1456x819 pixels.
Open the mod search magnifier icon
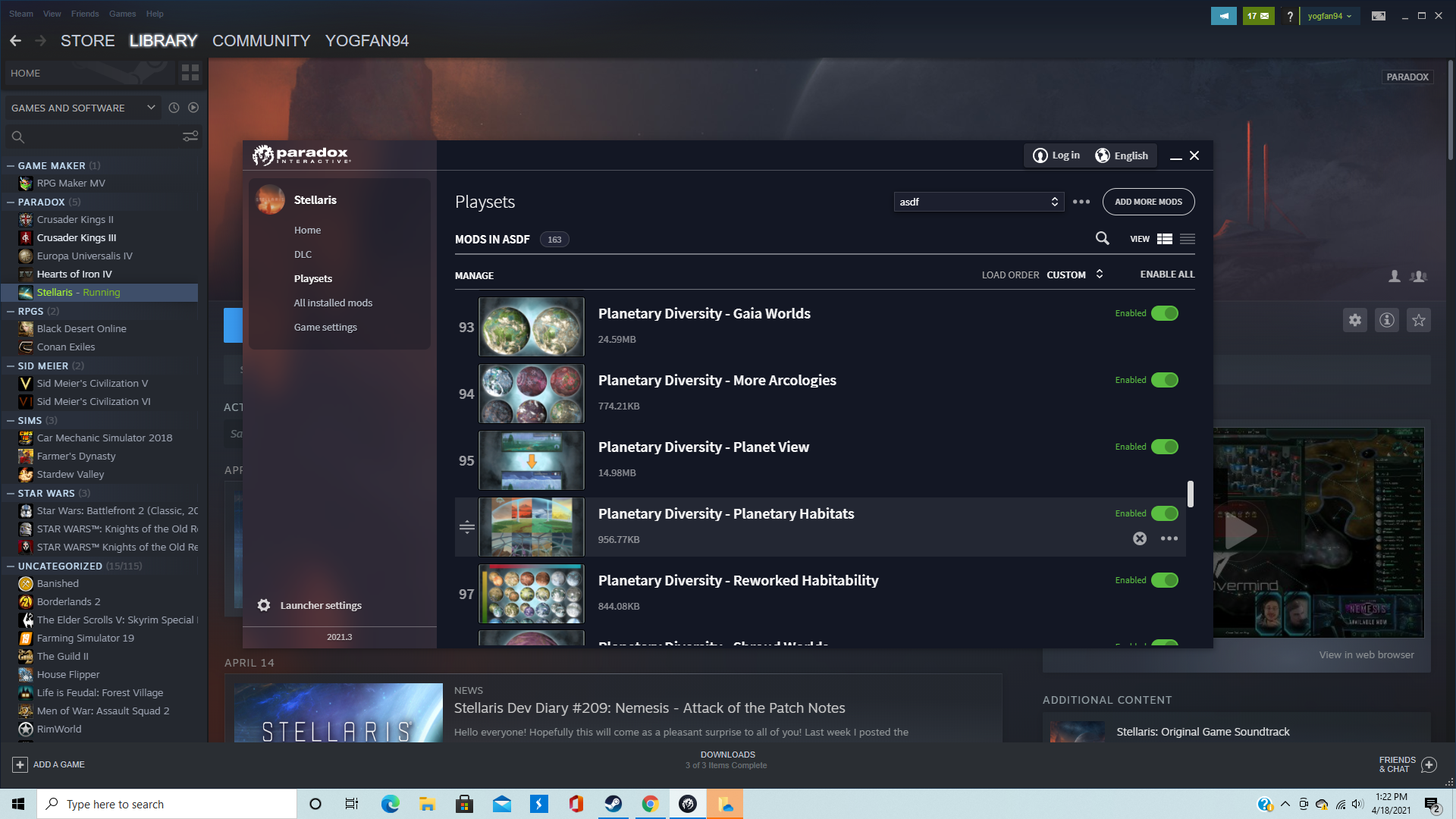[x=1102, y=239]
